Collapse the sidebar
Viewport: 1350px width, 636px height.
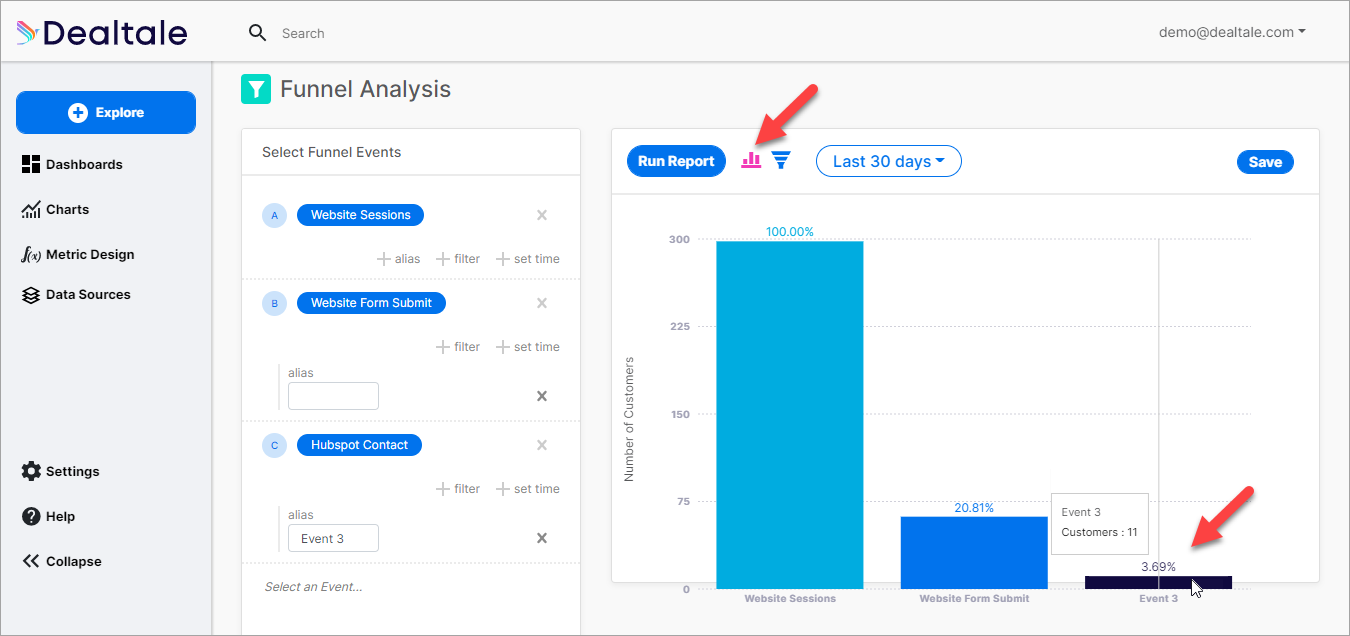pyautogui.click(x=61, y=561)
